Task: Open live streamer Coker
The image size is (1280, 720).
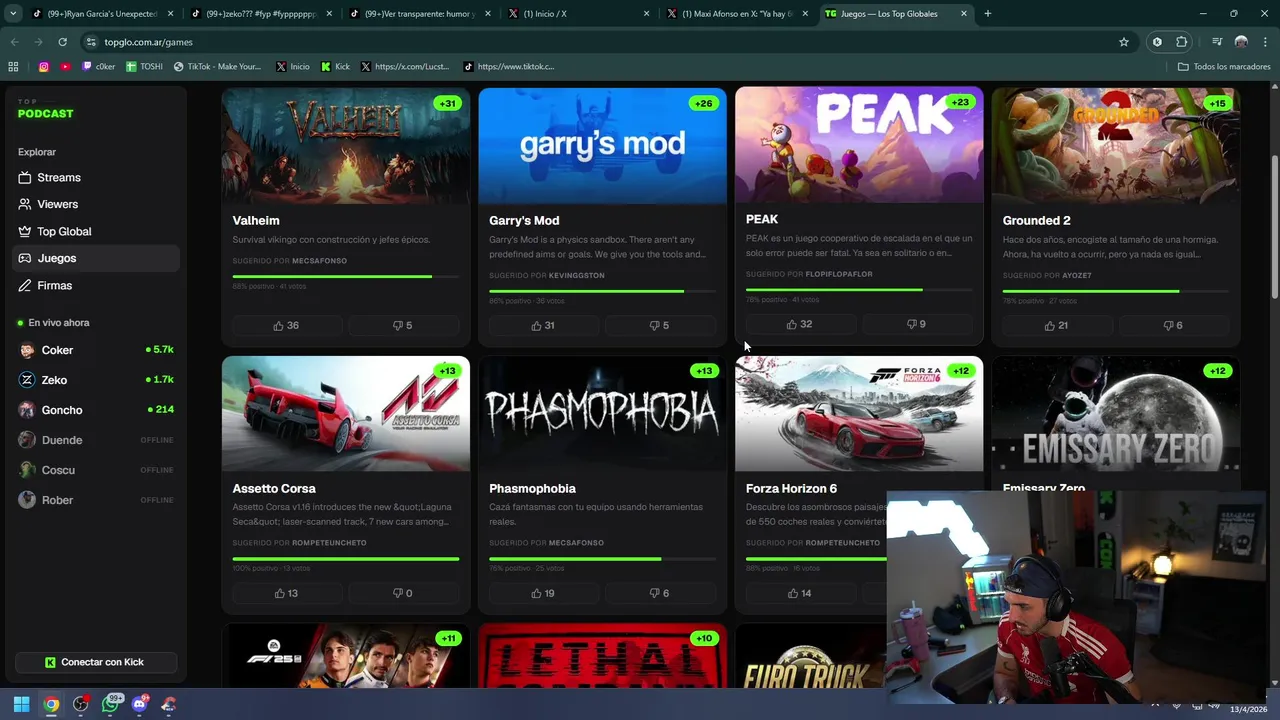Action: click(x=96, y=350)
